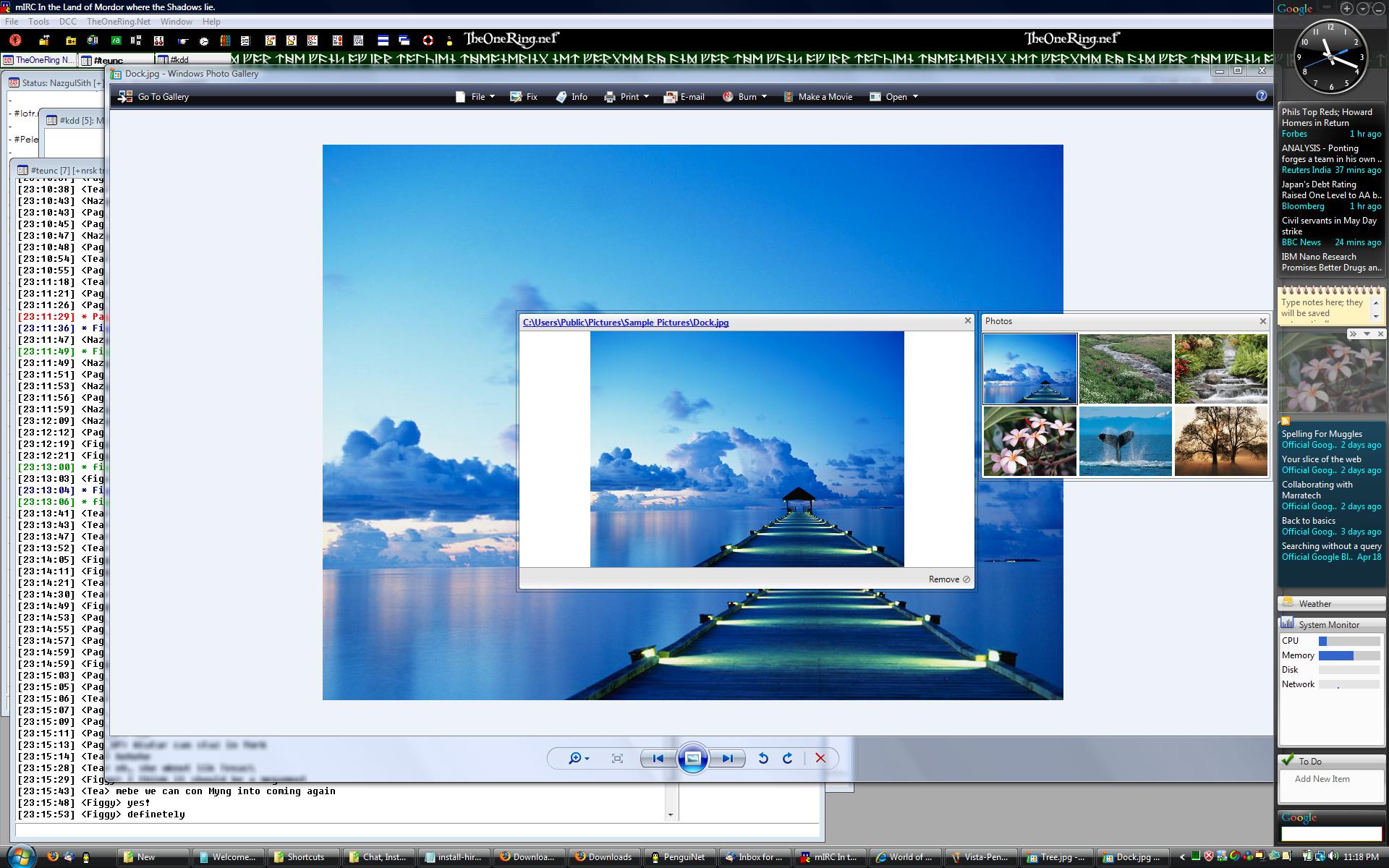Open the Dock.jpg file path link
The width and height of the screenshot is (1389, 868).
point(625,323)
